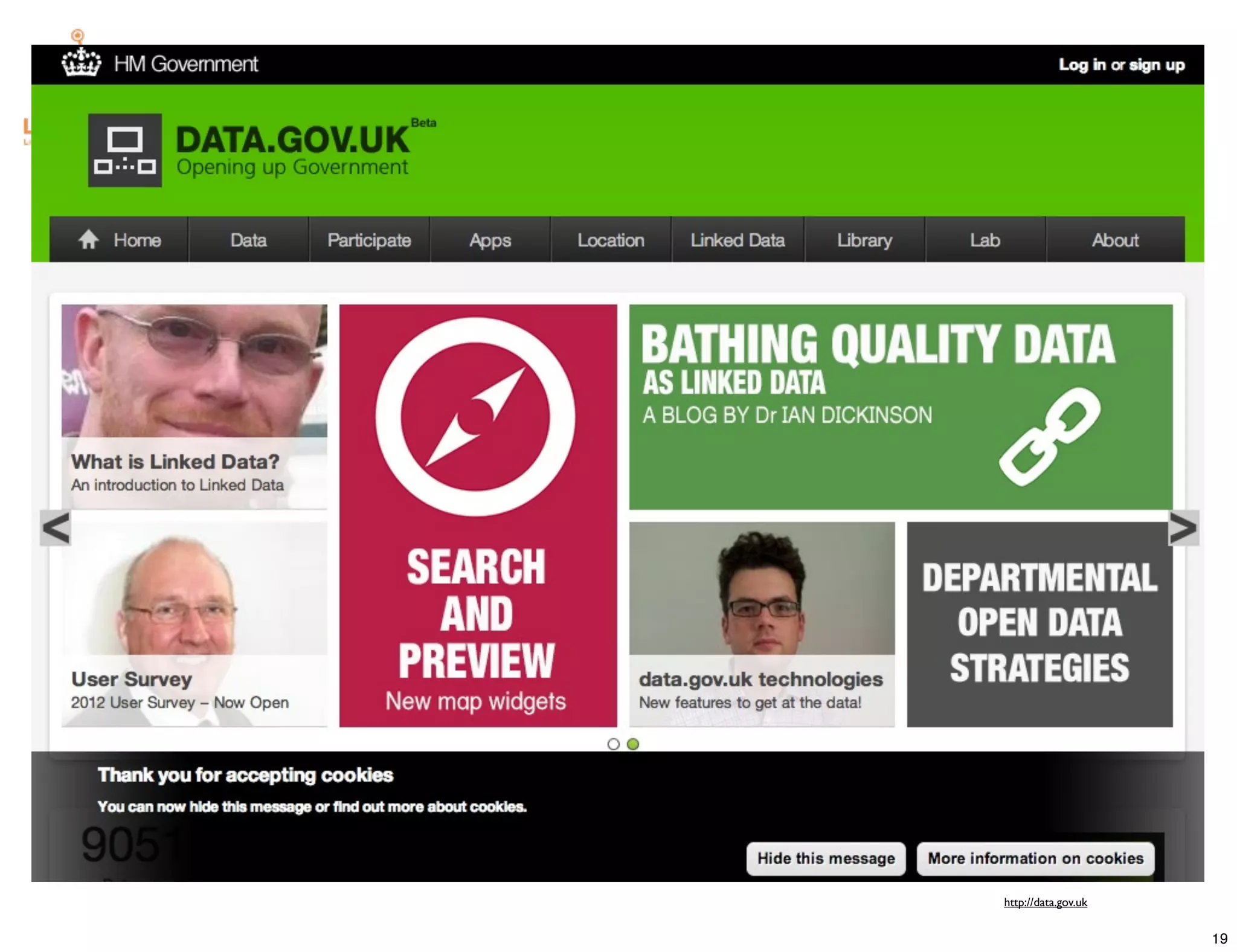
Task: Open Departmental Open Data Strategies tile
Action: [1039, 624]
